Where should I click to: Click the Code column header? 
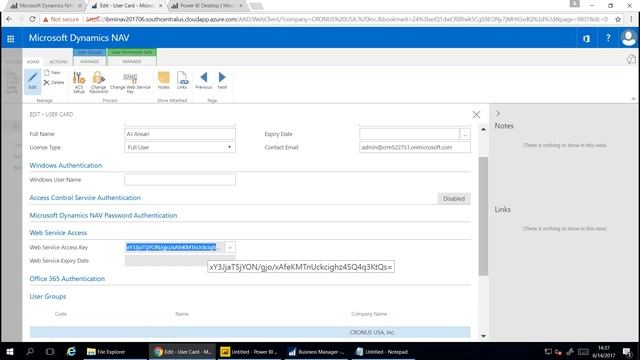[x=61, y=314]
